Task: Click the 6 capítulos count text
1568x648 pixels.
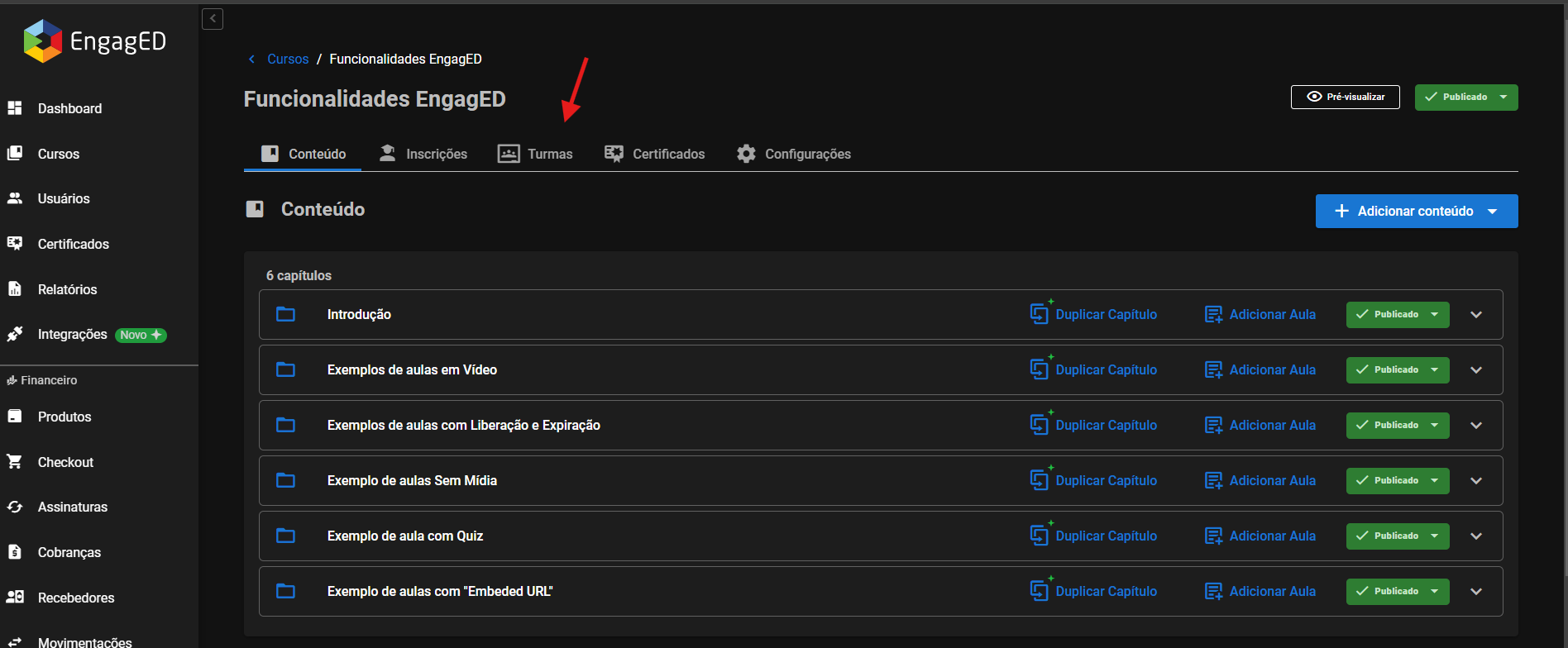Action: (299, 275)
